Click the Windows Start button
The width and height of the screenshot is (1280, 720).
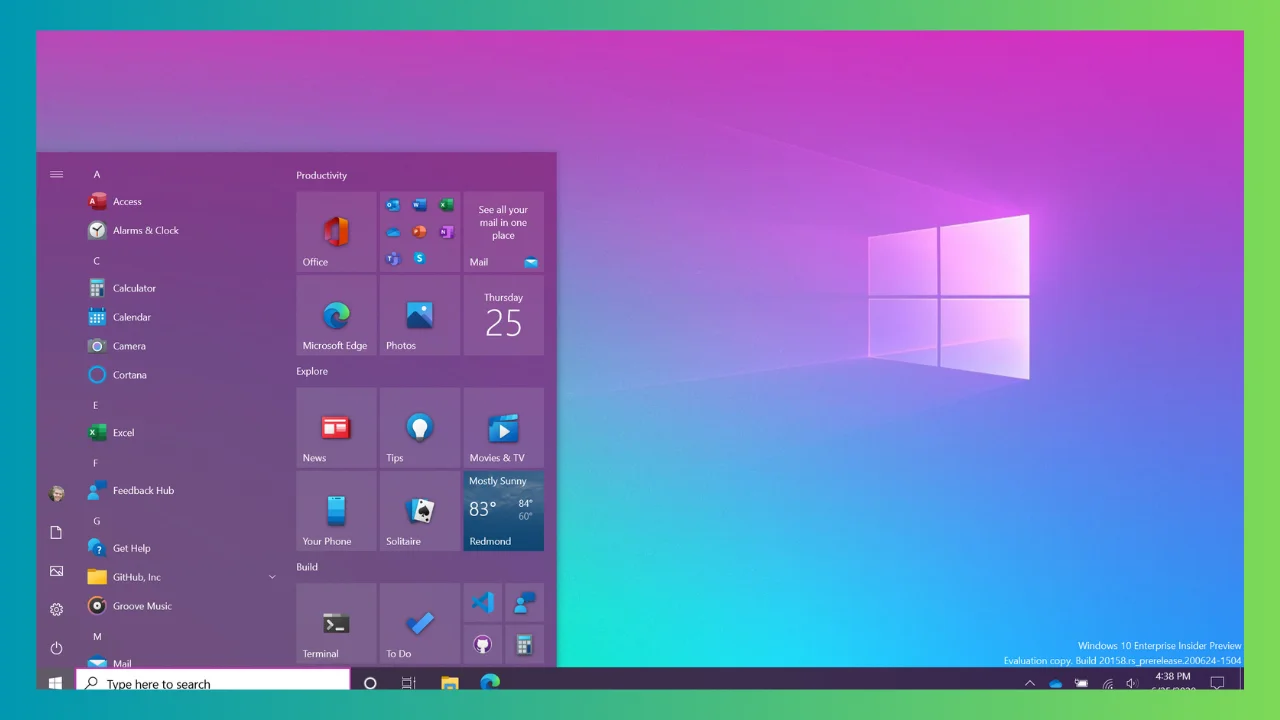coord(56,682)
